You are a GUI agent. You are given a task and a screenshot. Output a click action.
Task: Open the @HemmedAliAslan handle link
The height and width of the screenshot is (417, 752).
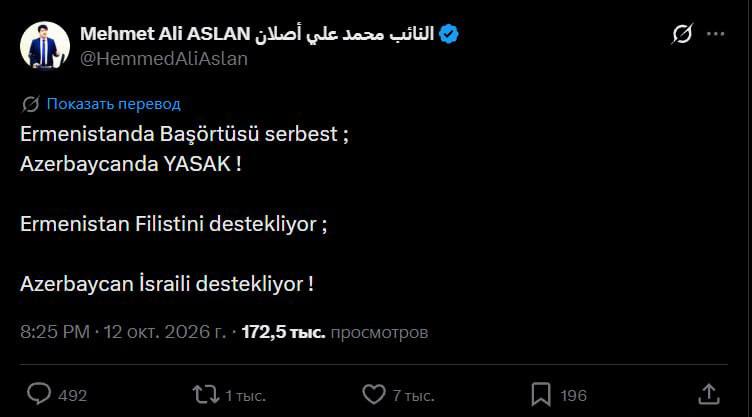tap(164, 59)
